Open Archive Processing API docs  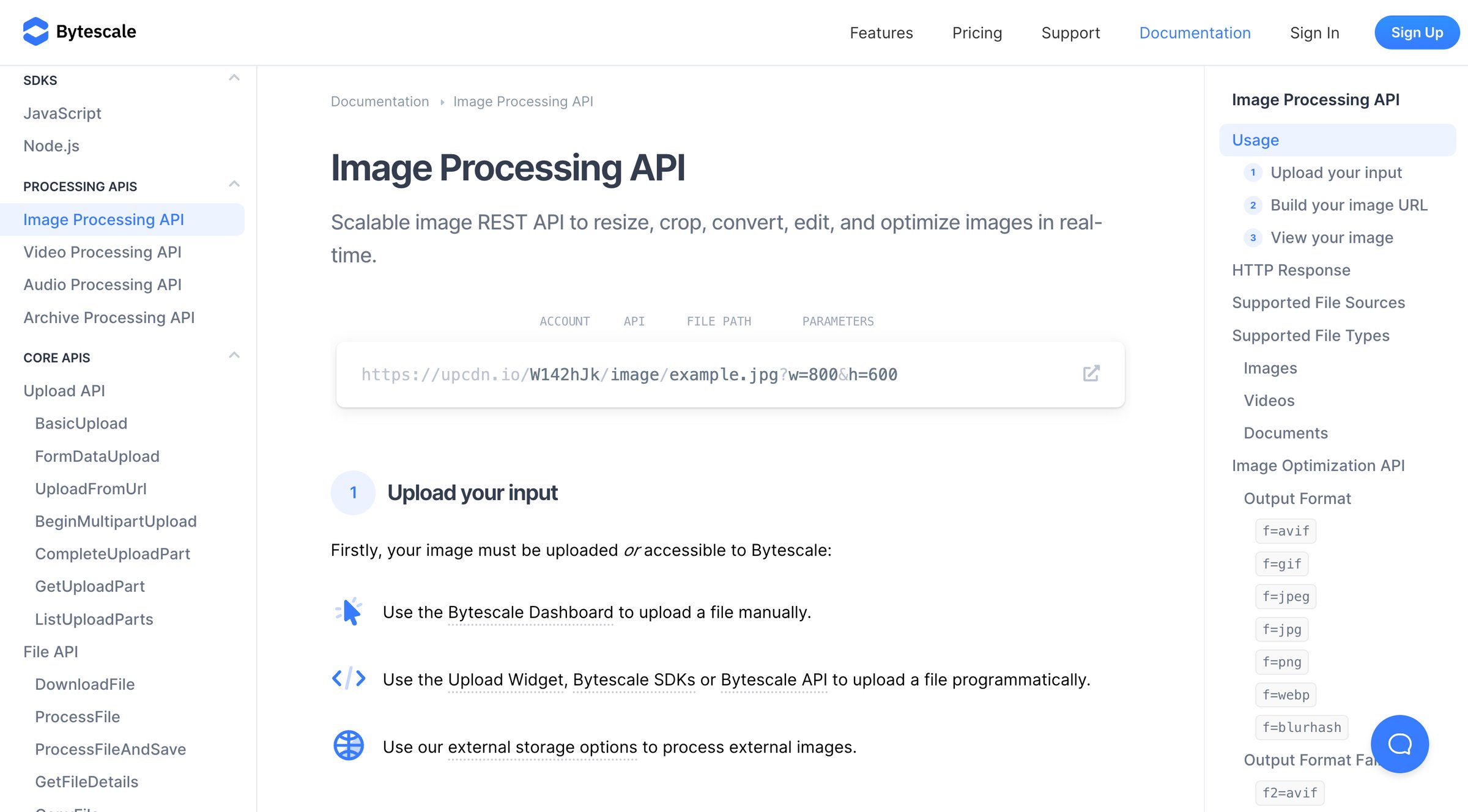[109, 317]
